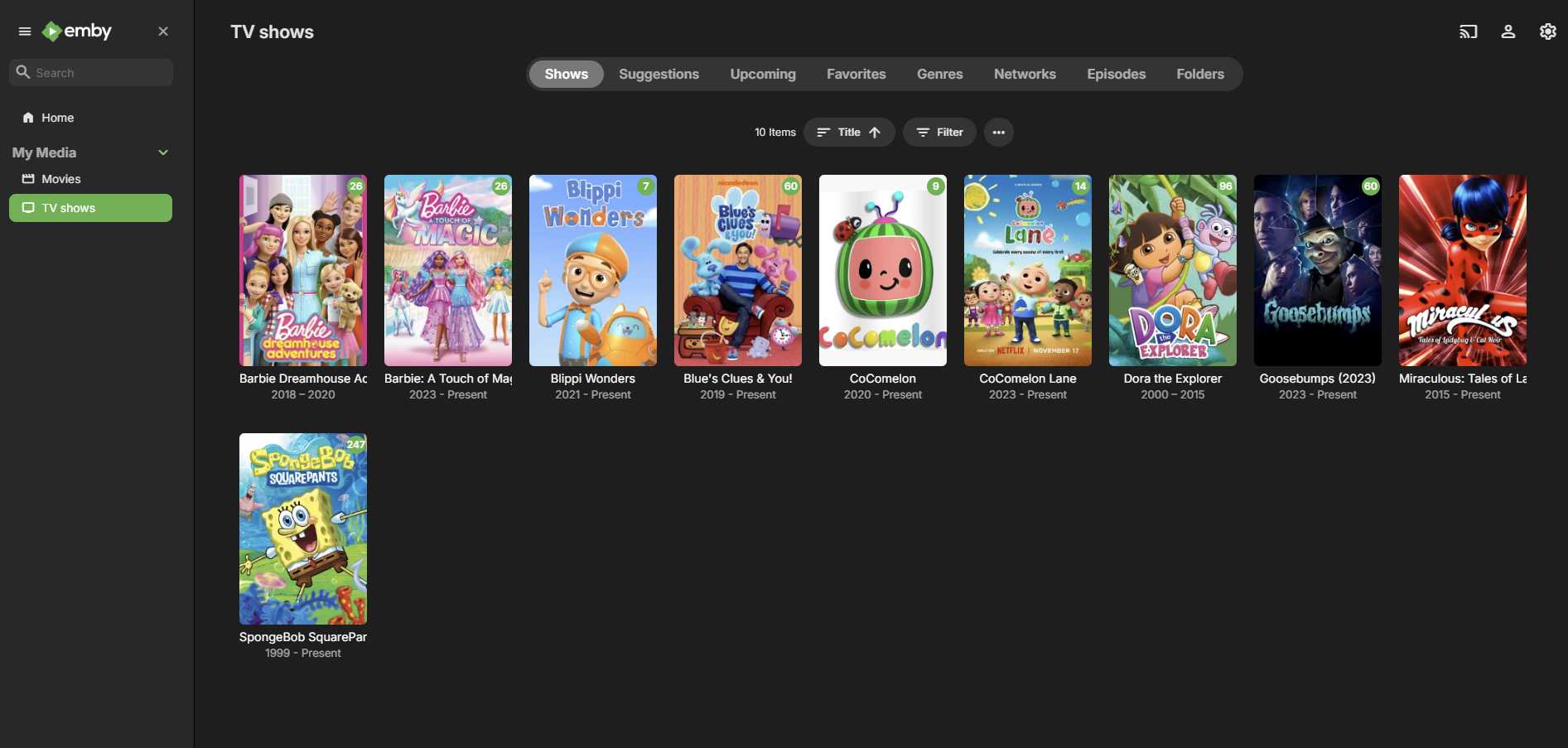Switch to the Shows tab

point(567,74)
